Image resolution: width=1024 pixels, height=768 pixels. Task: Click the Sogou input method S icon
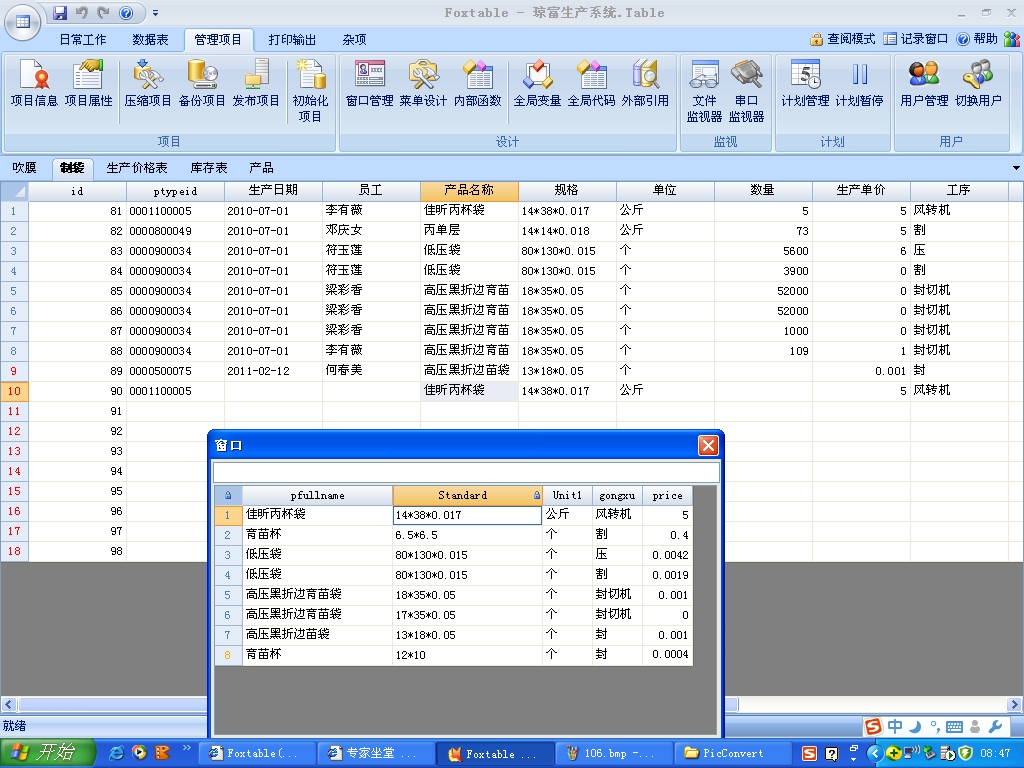(x=872, y=726)
